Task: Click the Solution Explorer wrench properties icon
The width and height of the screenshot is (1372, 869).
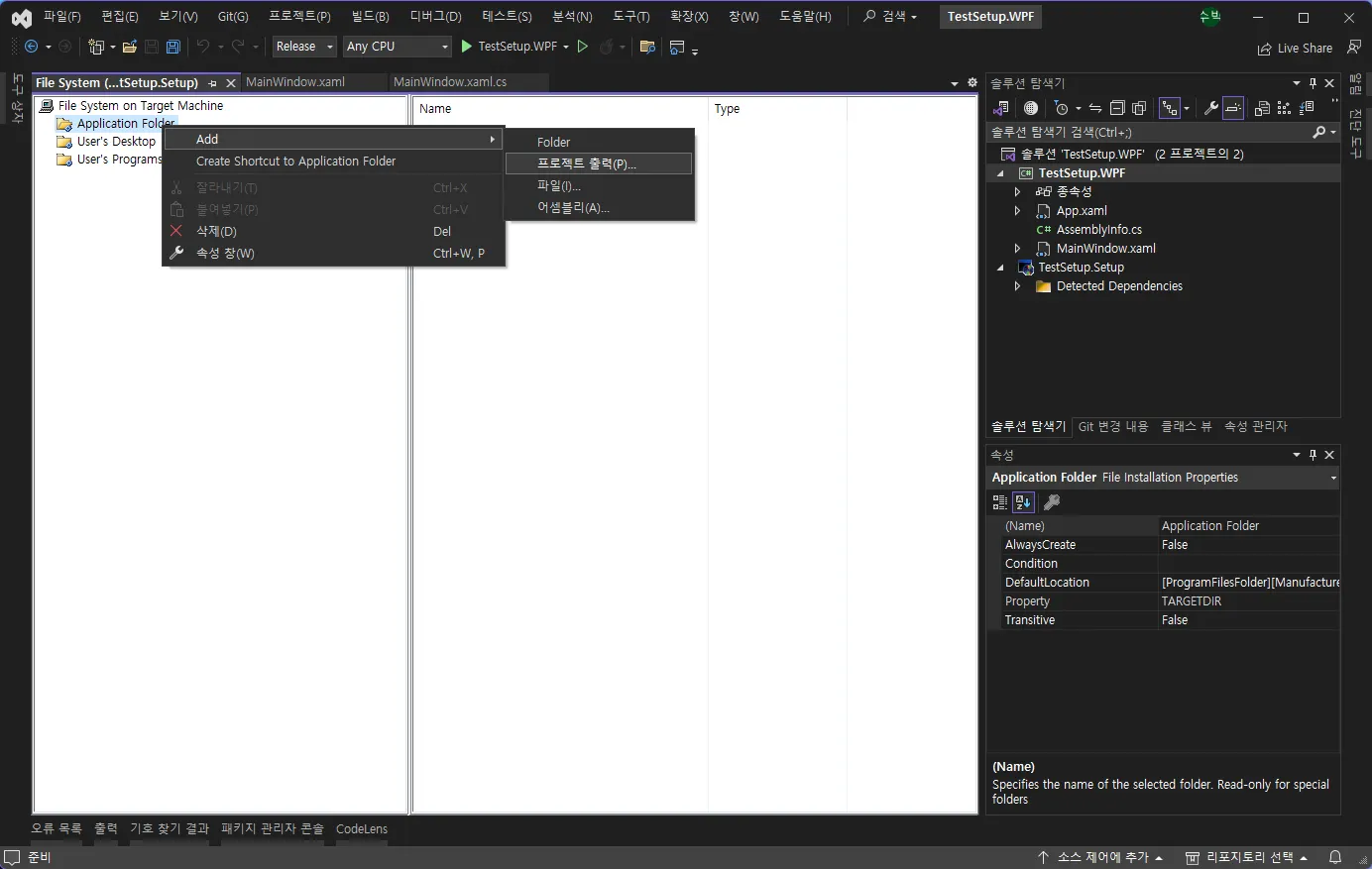Action: [x=1210, y=108]
